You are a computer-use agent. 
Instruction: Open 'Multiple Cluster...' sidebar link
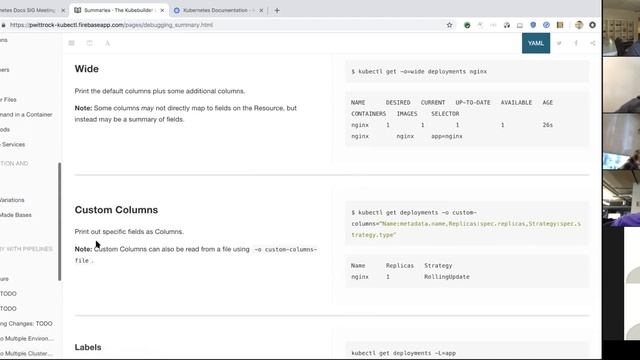point(27,353)
